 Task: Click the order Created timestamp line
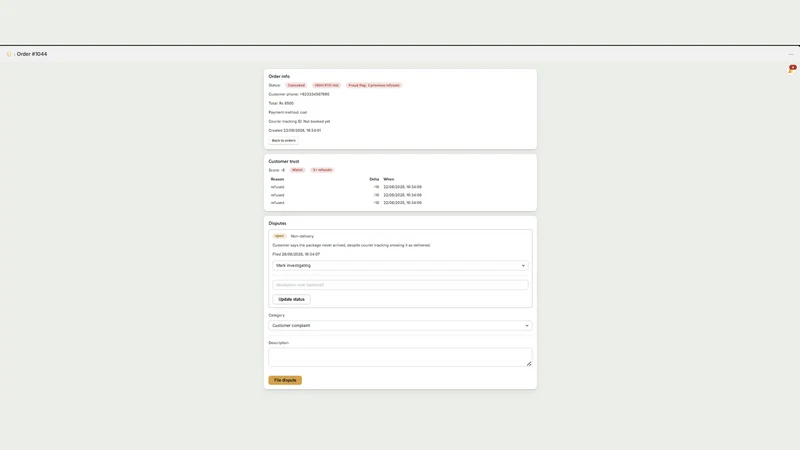tap(295, 130)
